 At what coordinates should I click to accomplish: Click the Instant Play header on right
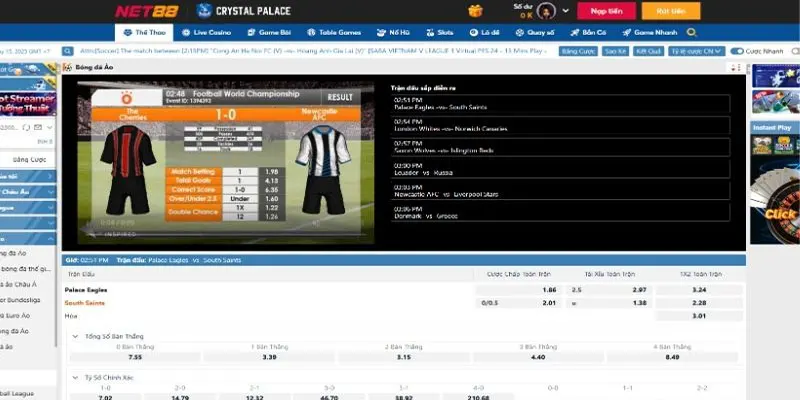[x=774, y=128]
